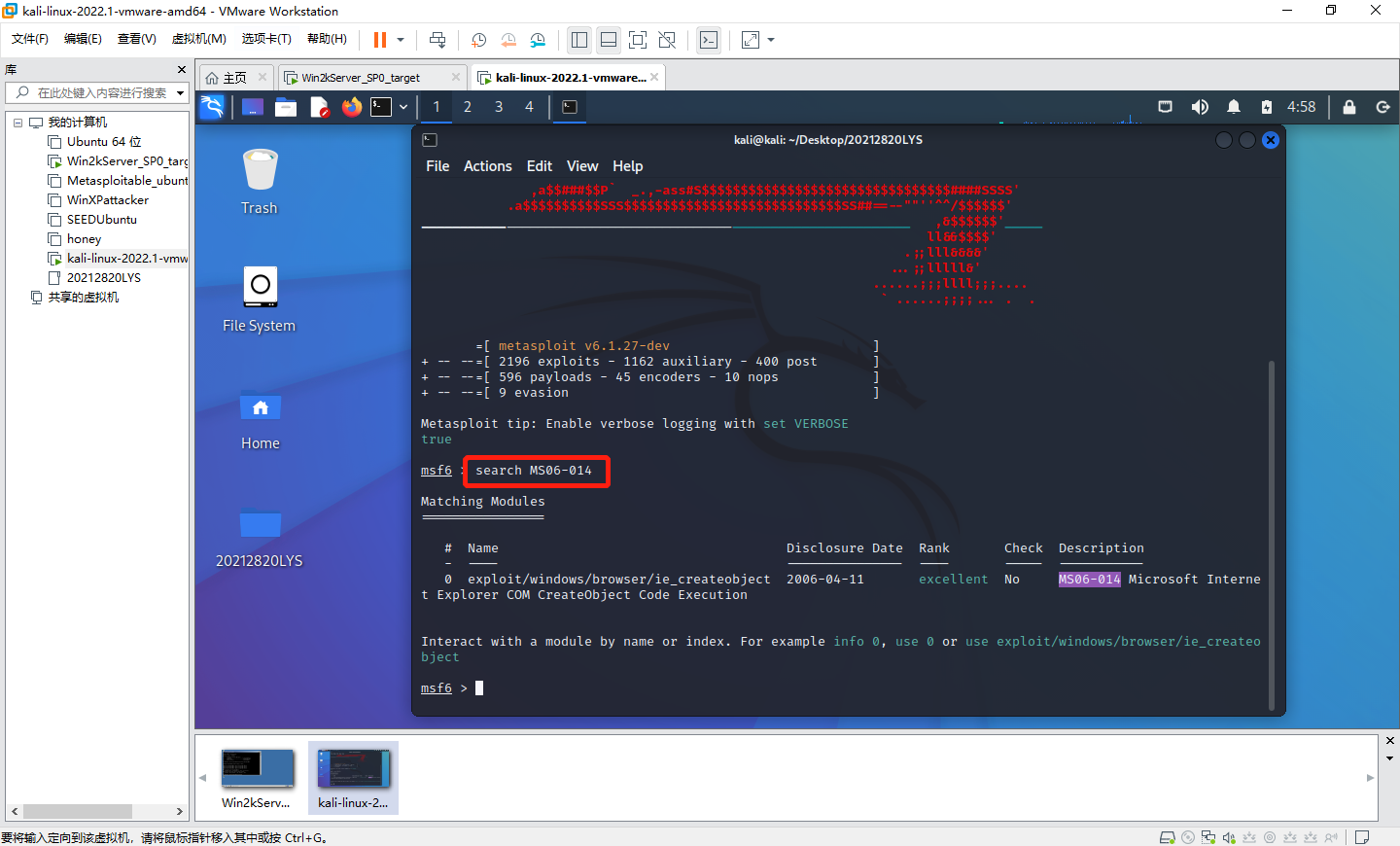Click the terminal window button in Kali taskbar
Image resolution: width=1400 pixels, height=846 pixels.
[570, 107]
